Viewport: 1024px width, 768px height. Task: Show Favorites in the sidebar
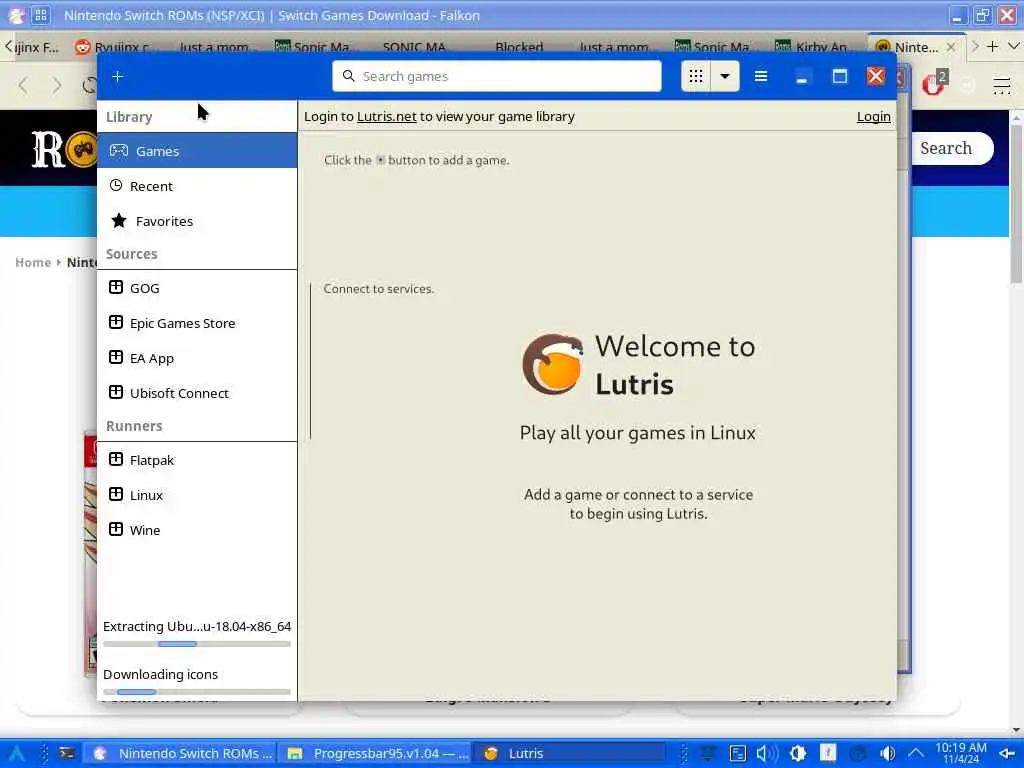point(197,221)
